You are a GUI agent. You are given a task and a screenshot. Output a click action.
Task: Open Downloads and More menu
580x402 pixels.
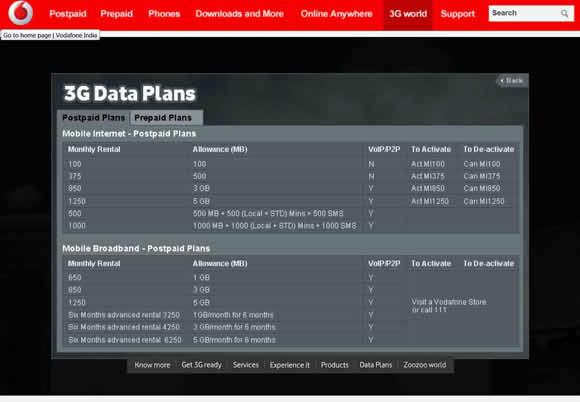pyautogui.click(x=239, y=14)
